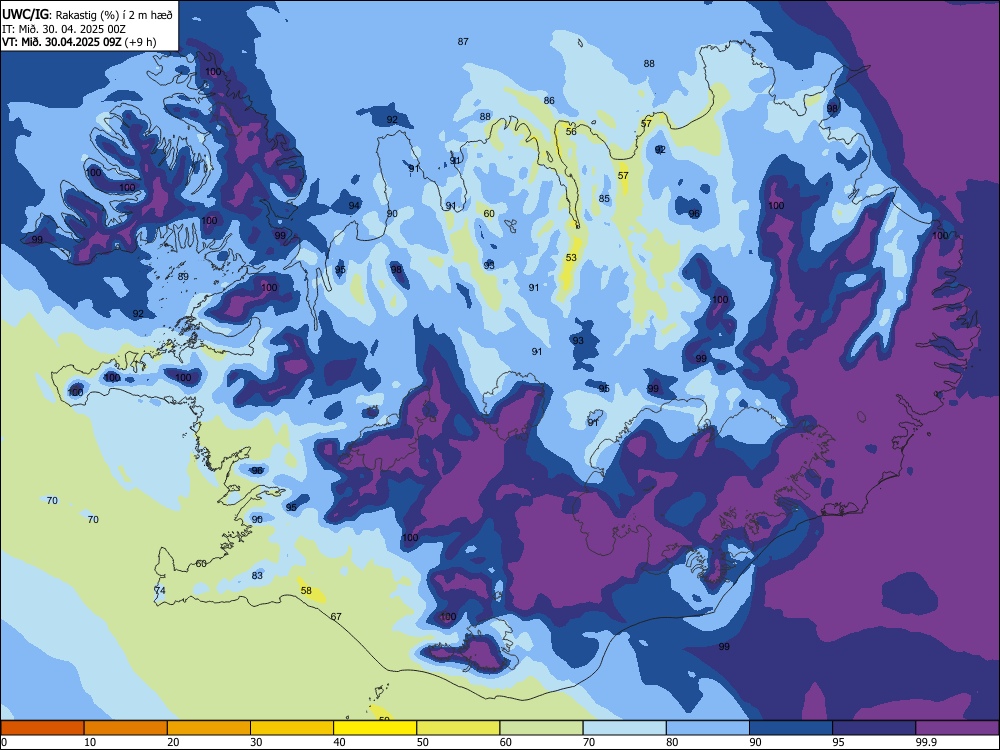Click the 0–10 dark orange legend swatch
This screenshot has width=1000, height=750.
tap(42, 728)
